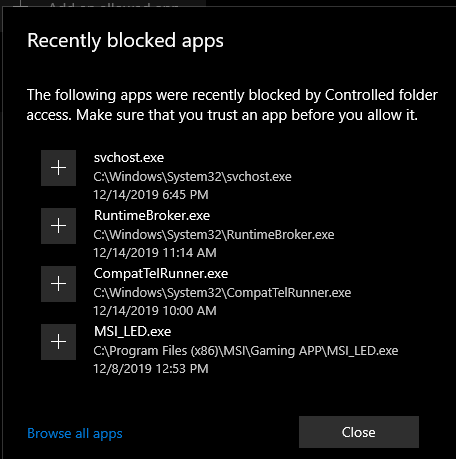Image resolution: width=456 pixels, height=459 pixels.
Task: Click the System32\CompatTelRunner.exe file path
Action: (222, 293)
